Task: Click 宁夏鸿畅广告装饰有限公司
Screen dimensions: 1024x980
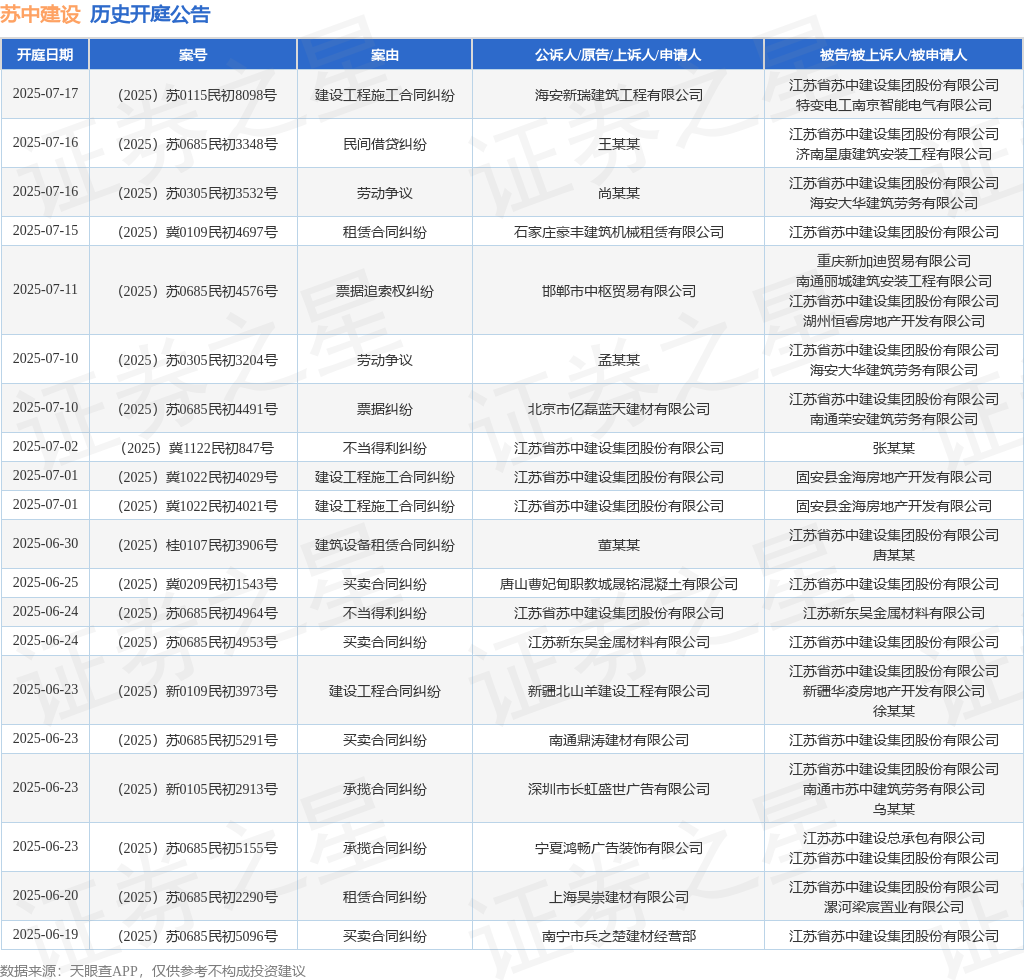Action: 618,848
